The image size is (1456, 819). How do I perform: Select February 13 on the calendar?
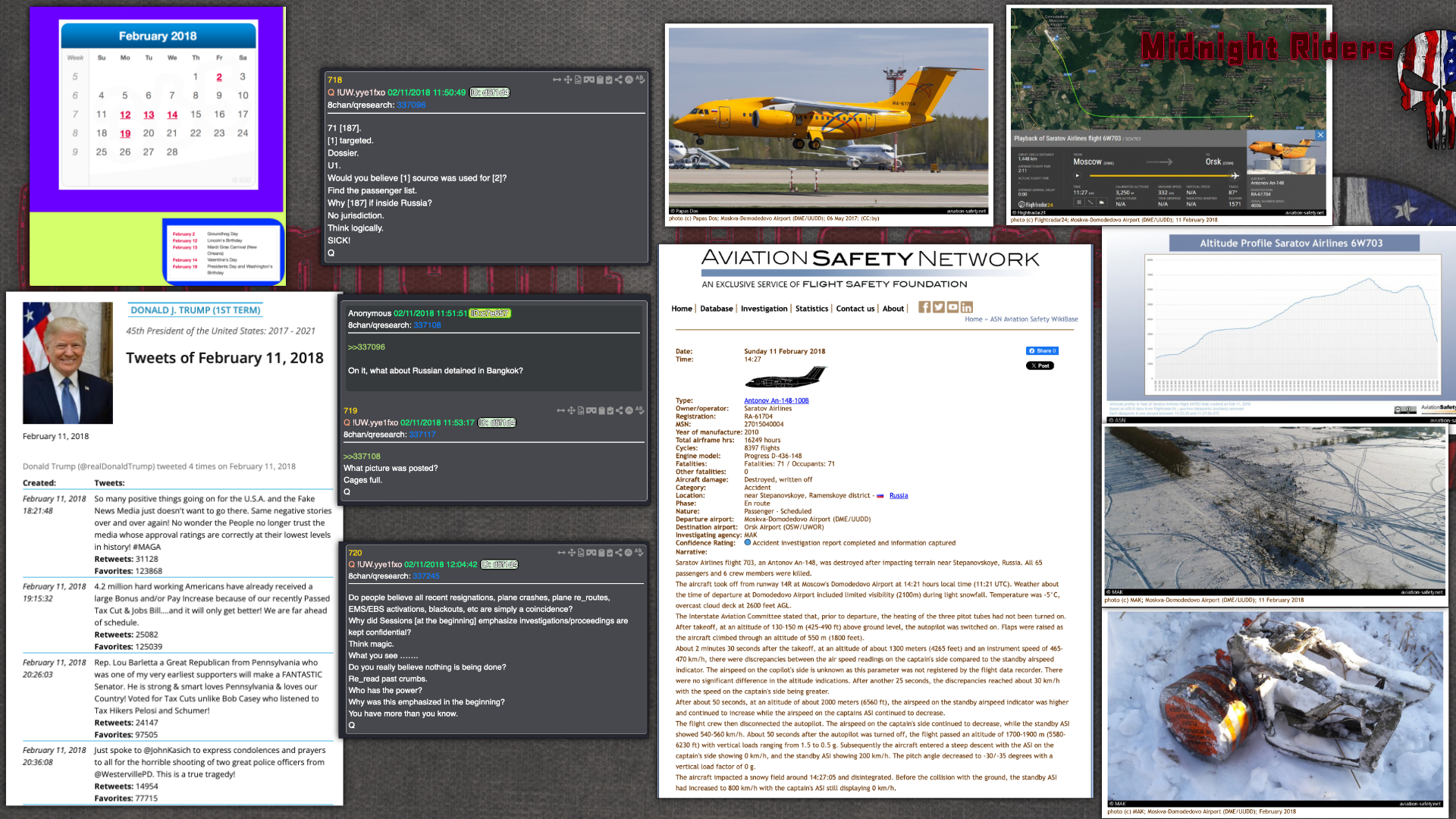149,115
